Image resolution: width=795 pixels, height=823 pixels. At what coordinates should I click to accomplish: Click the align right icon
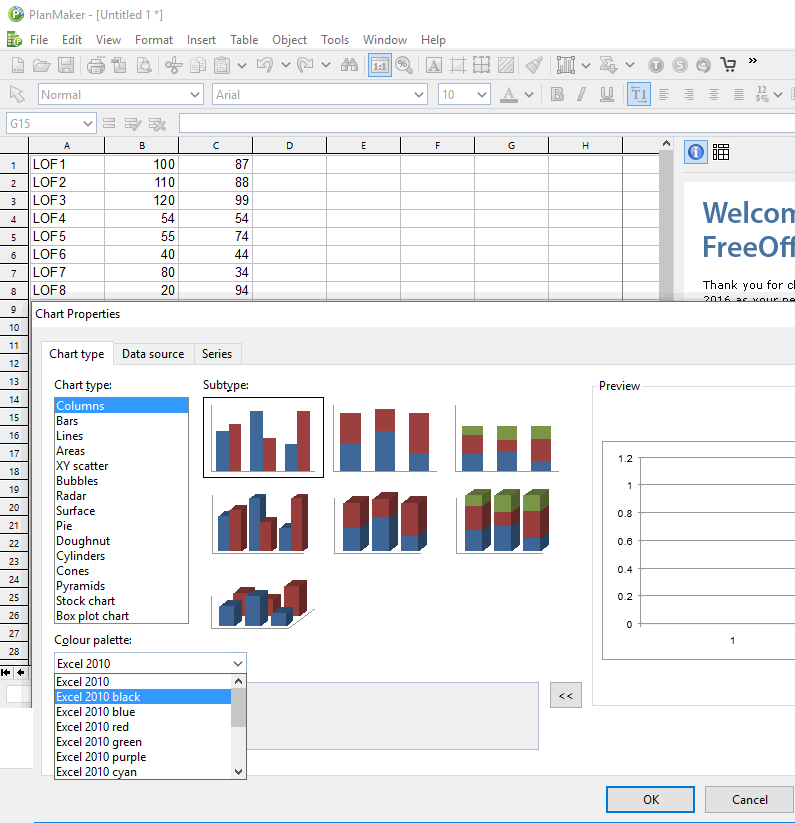click(689, 94)
